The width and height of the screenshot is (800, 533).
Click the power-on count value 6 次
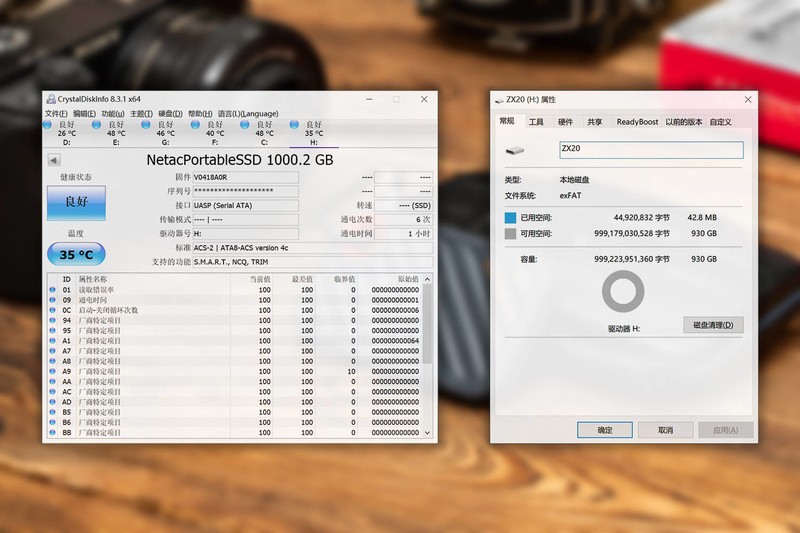tap(403, 219)
